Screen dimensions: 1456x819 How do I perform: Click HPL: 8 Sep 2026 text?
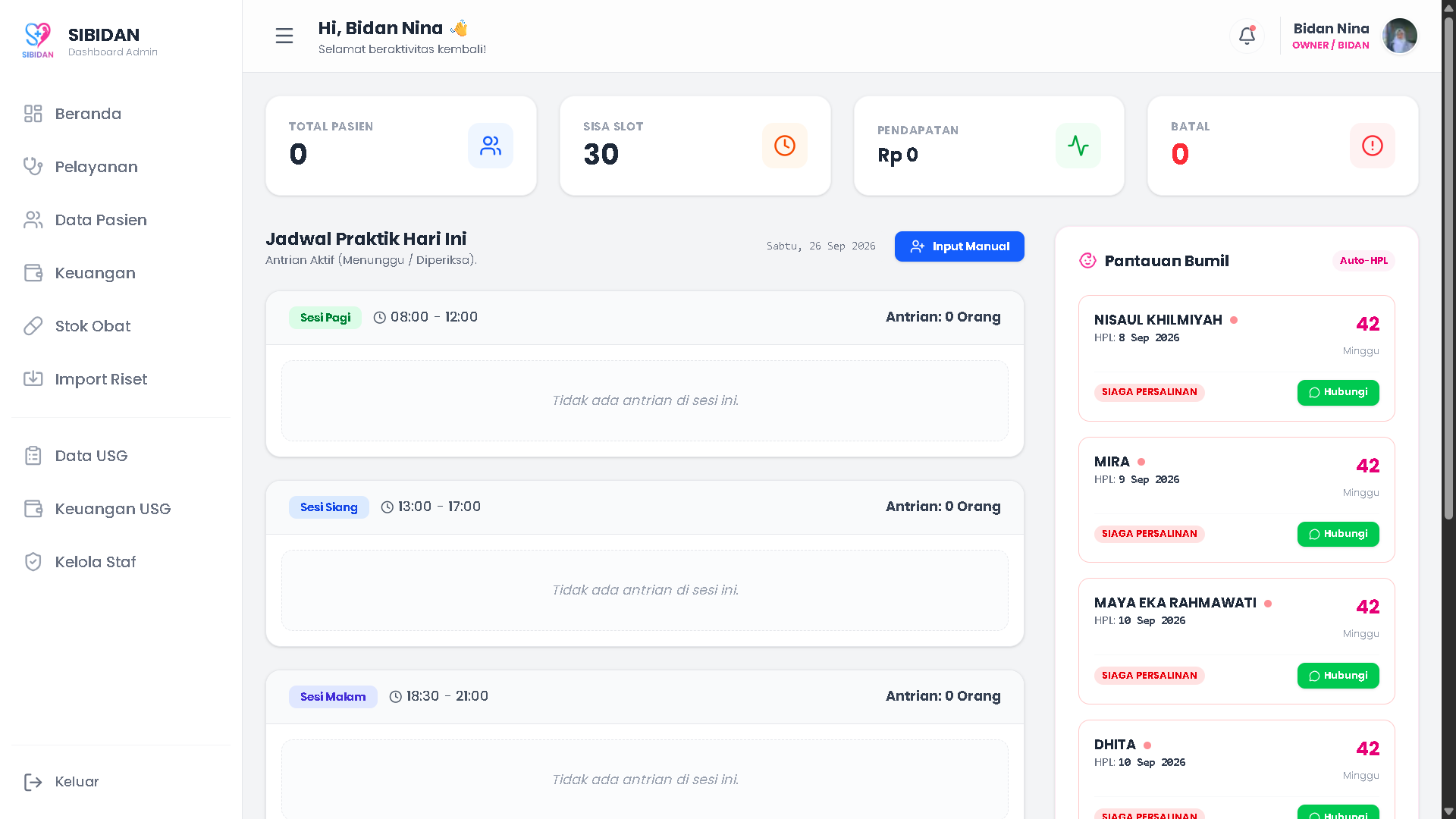tap(1137, 338)
